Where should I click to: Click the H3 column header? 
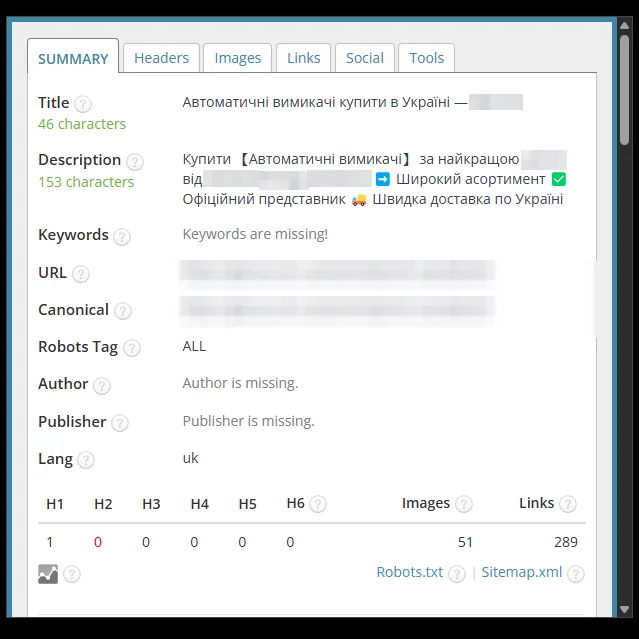[151, 504]
